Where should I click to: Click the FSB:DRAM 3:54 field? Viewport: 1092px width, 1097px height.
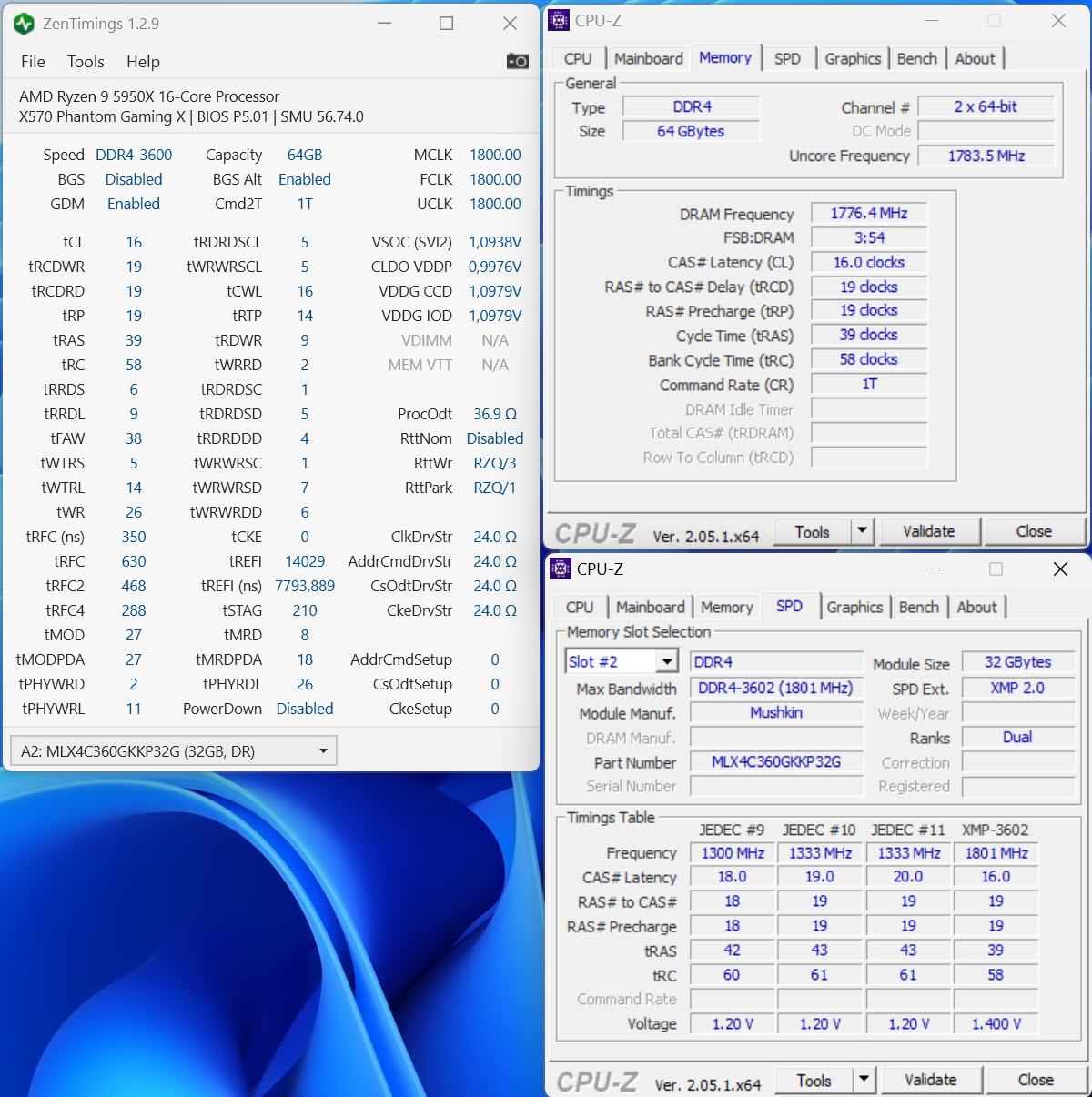click(868, 237)
